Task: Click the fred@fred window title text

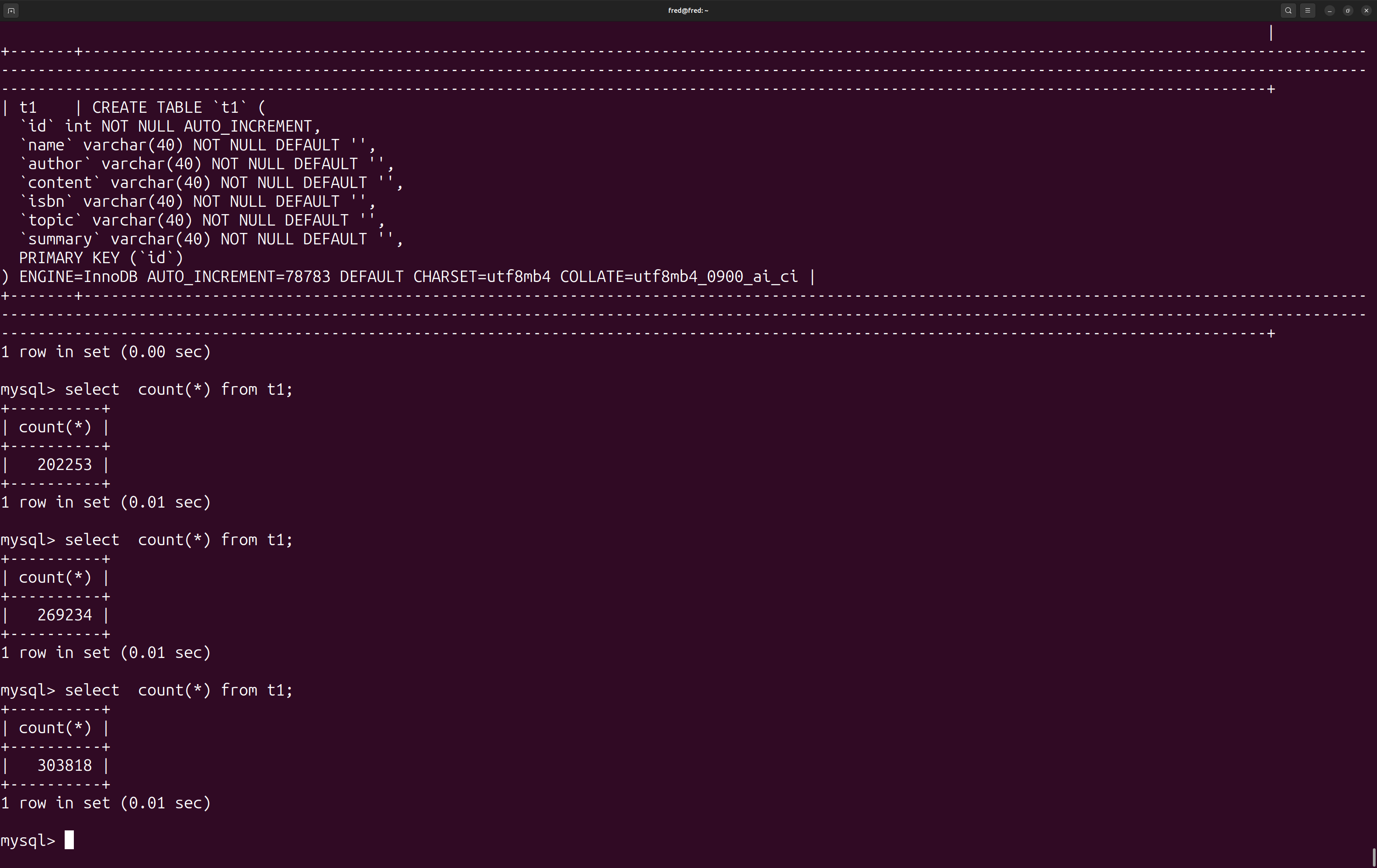Action: coord(688,10)
